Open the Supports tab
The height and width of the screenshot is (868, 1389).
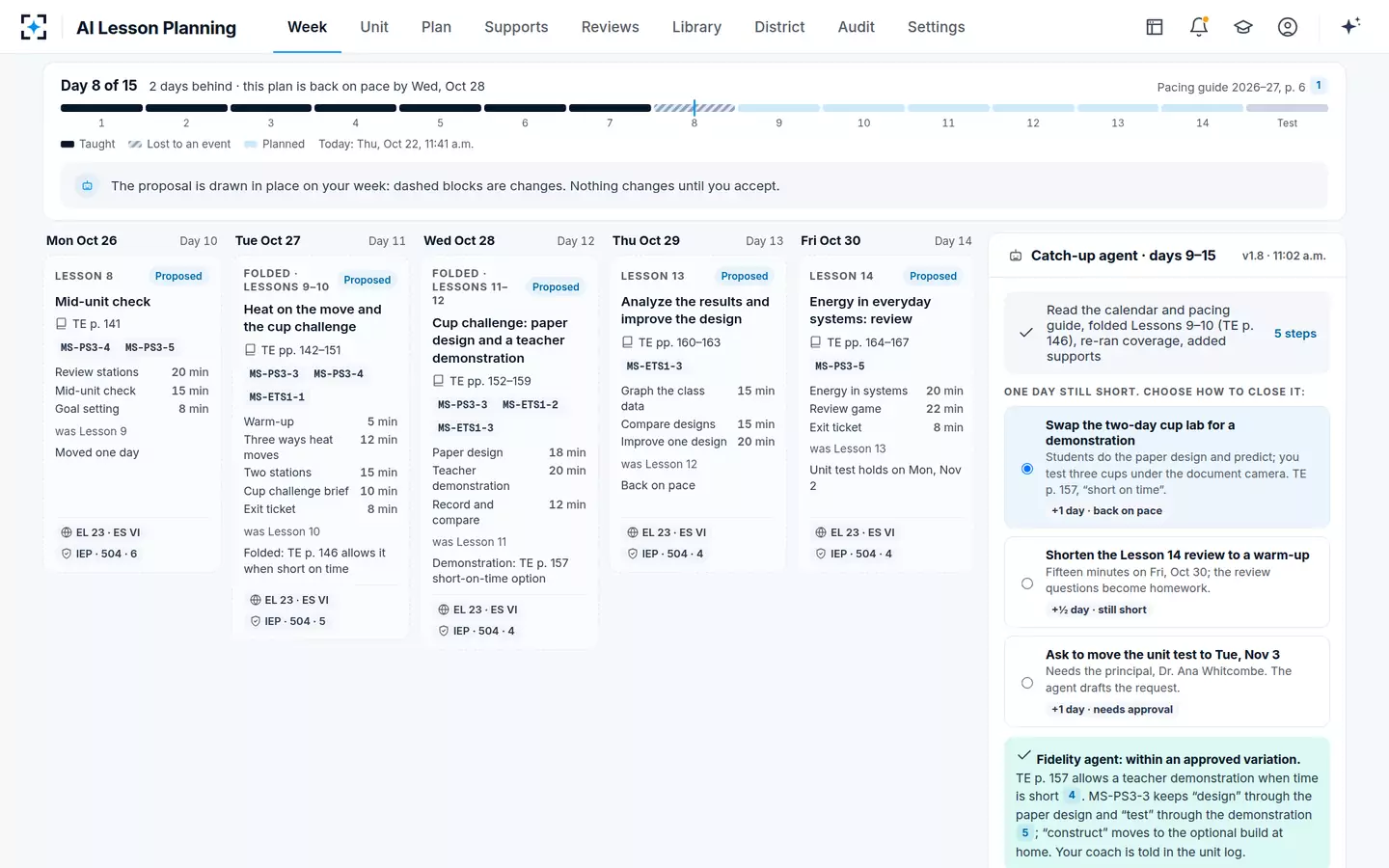pos(516,27)
